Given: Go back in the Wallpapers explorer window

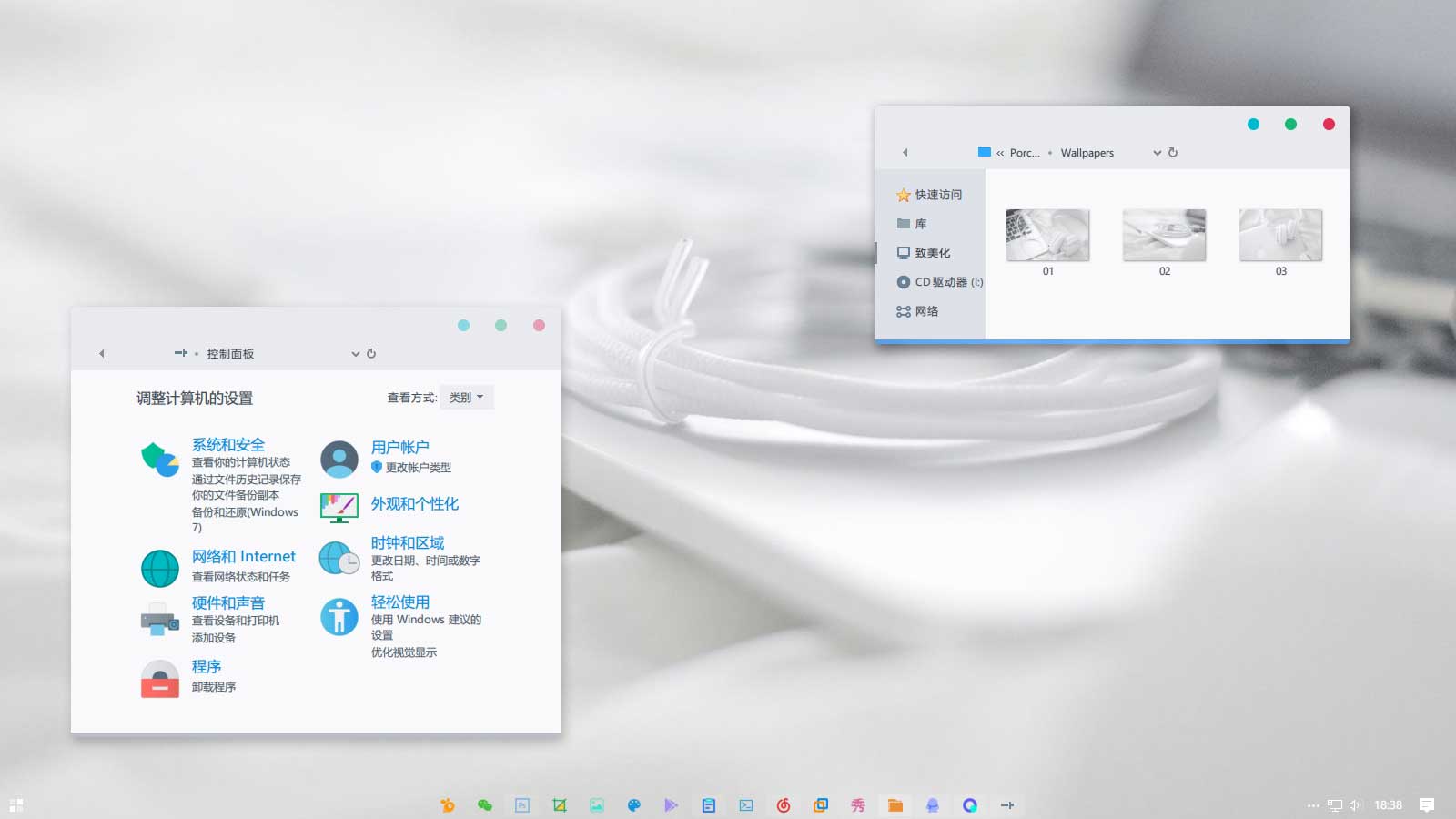Looking at the screenshot, I should click(905, 153).
